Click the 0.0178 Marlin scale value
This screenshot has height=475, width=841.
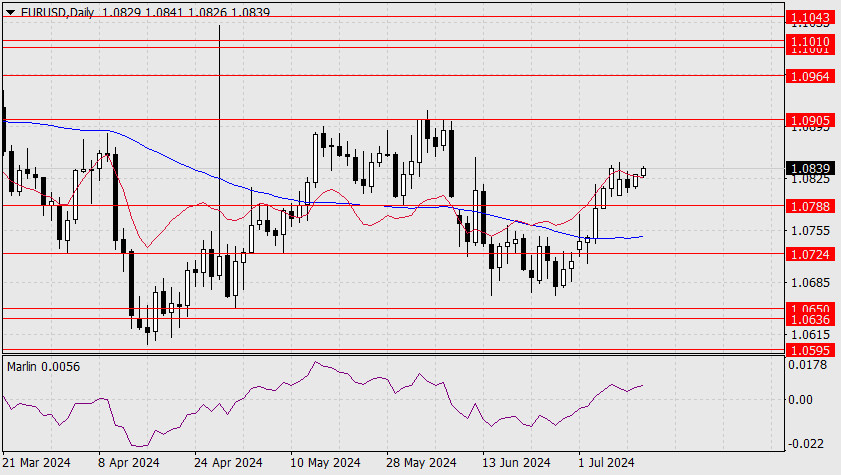tap(807, 365)
